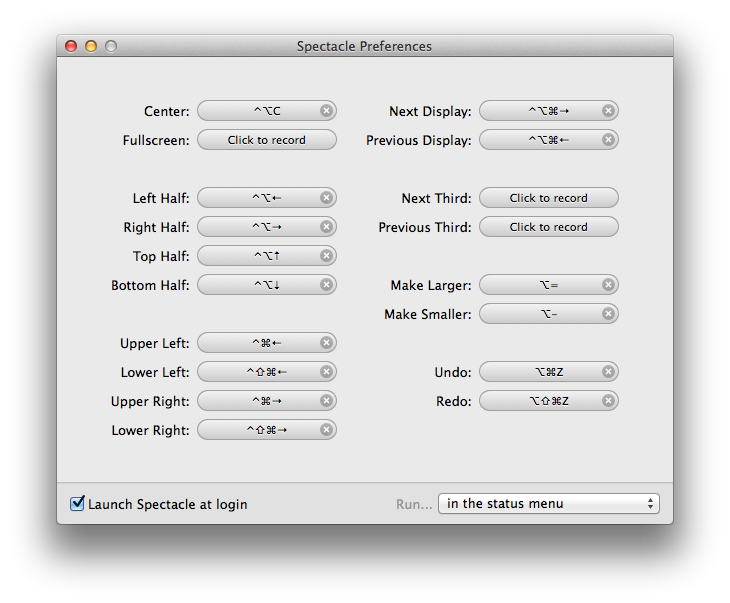730x603 pixels.
Task: Clear the Make Larger shortcut
Action: [x=608, y=285]
